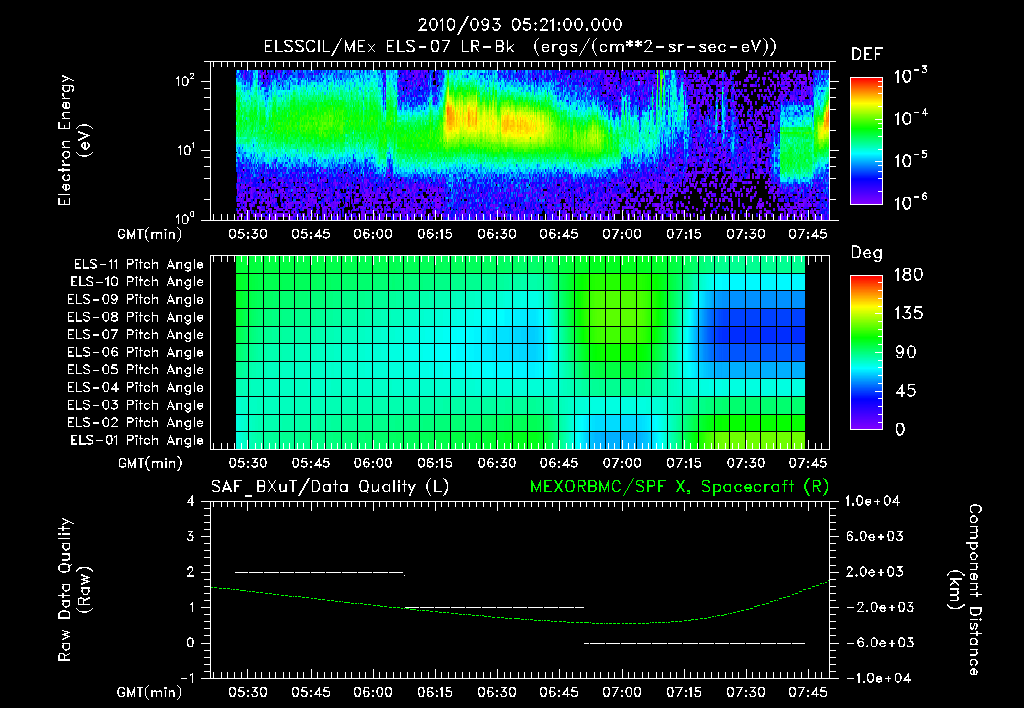The height and width of the screenshot is (708, 1024).
Task: Click 07:30 tick on the bottom plot time axis
Action: pos(746,692)
